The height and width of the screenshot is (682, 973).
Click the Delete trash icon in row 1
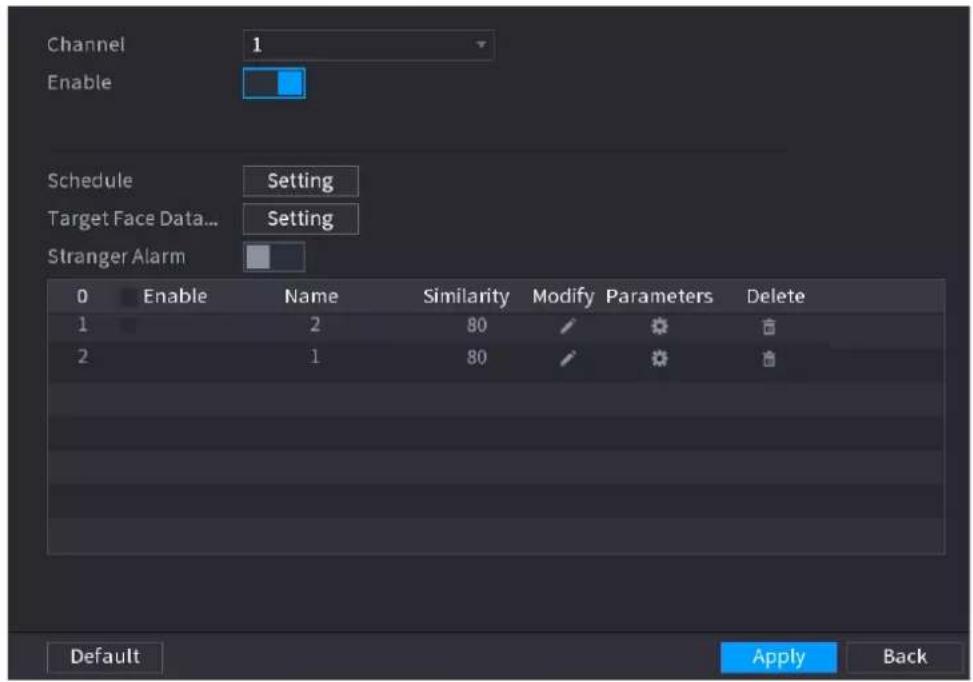point(769,326)
